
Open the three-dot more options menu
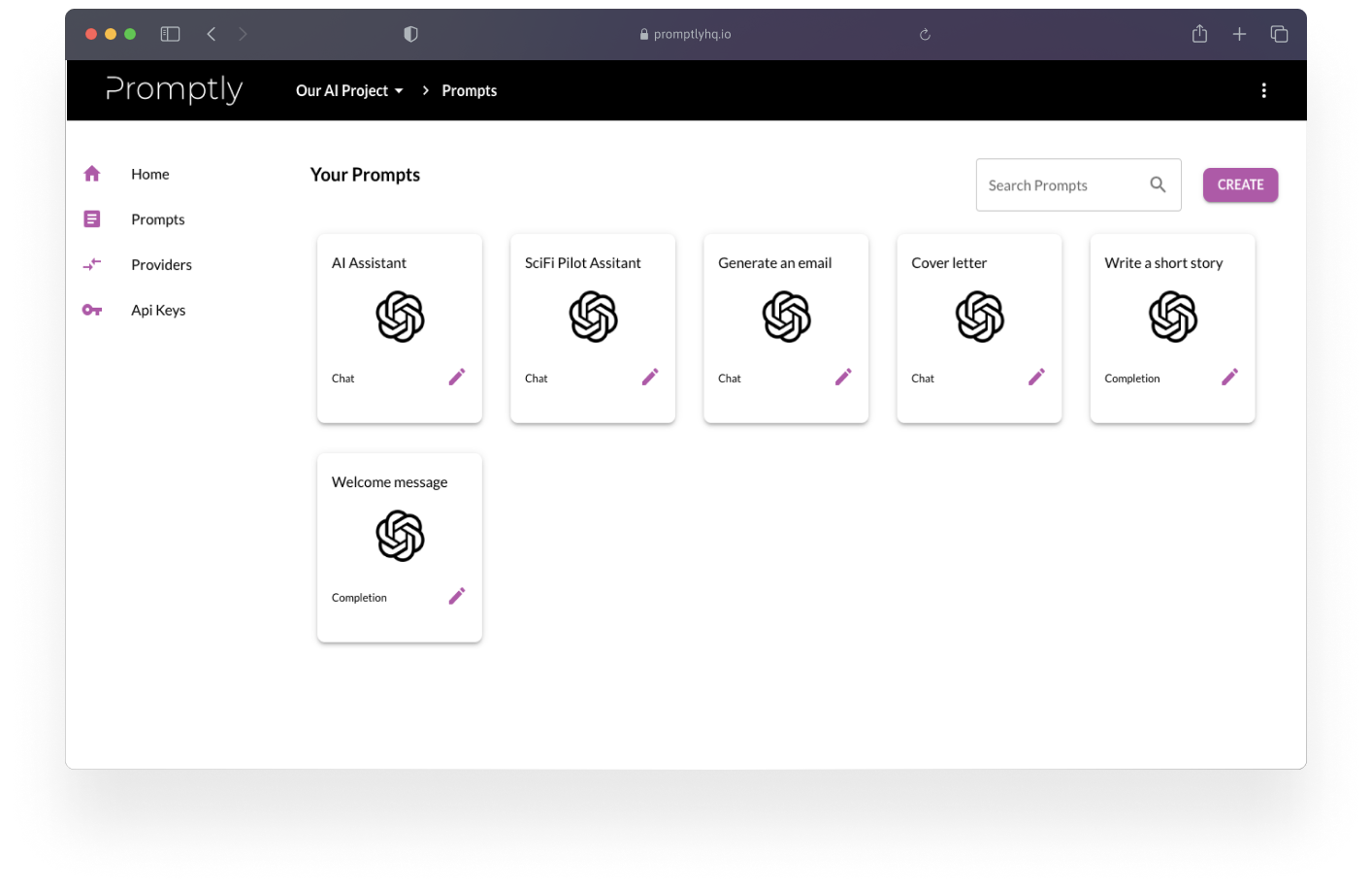pos(1263,90)
